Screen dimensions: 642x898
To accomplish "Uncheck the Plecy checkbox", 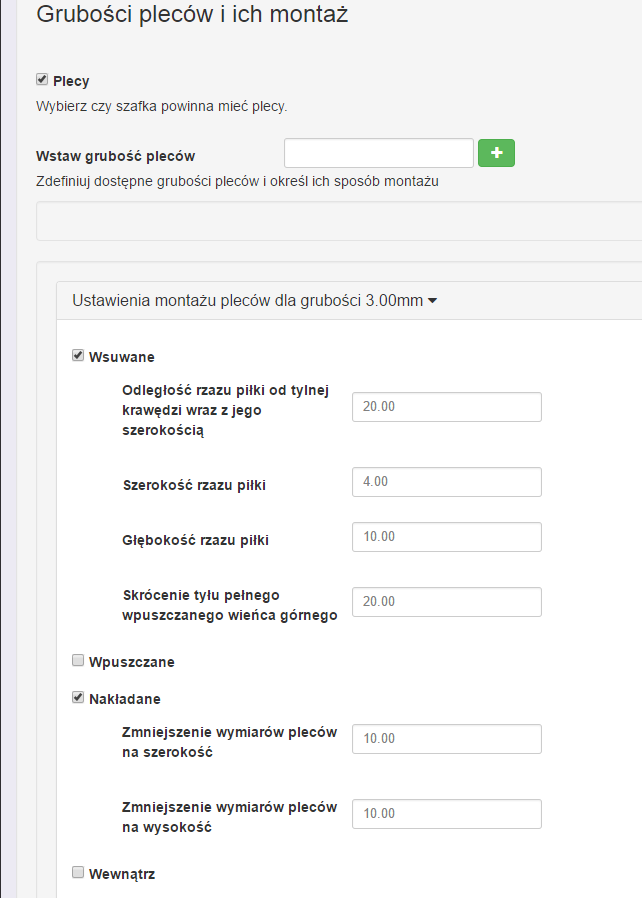I will click(42, 80).
